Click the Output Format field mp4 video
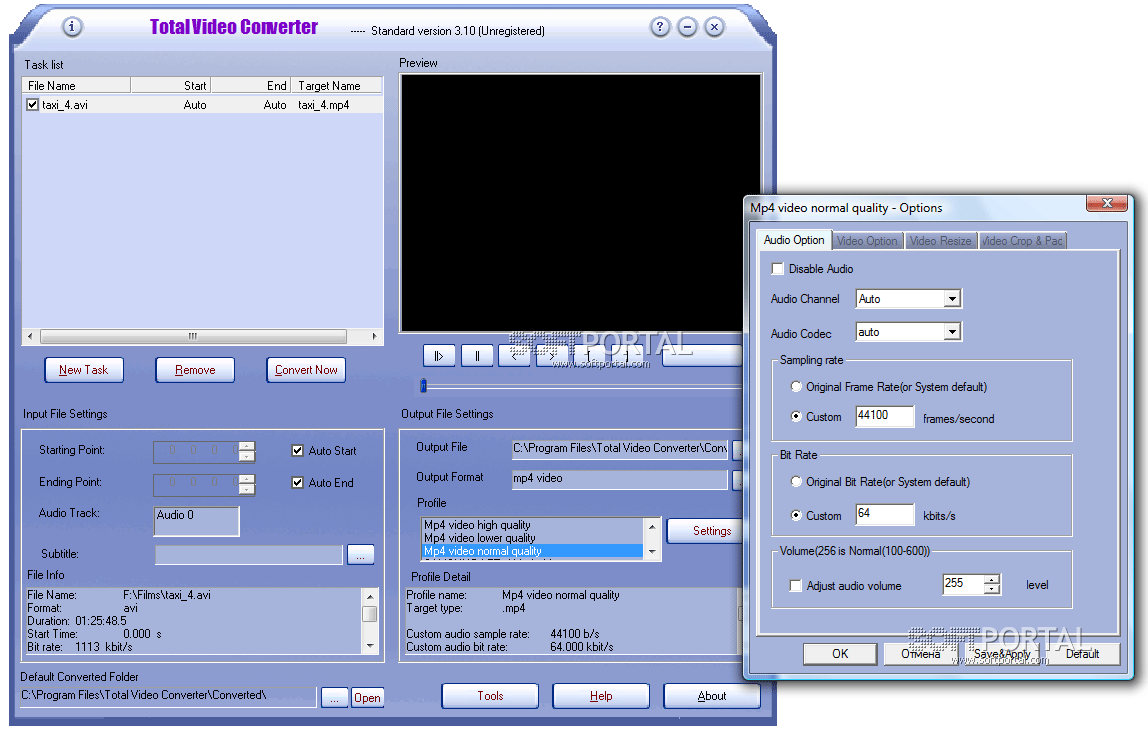1148x735 pixels. point(619,479)
